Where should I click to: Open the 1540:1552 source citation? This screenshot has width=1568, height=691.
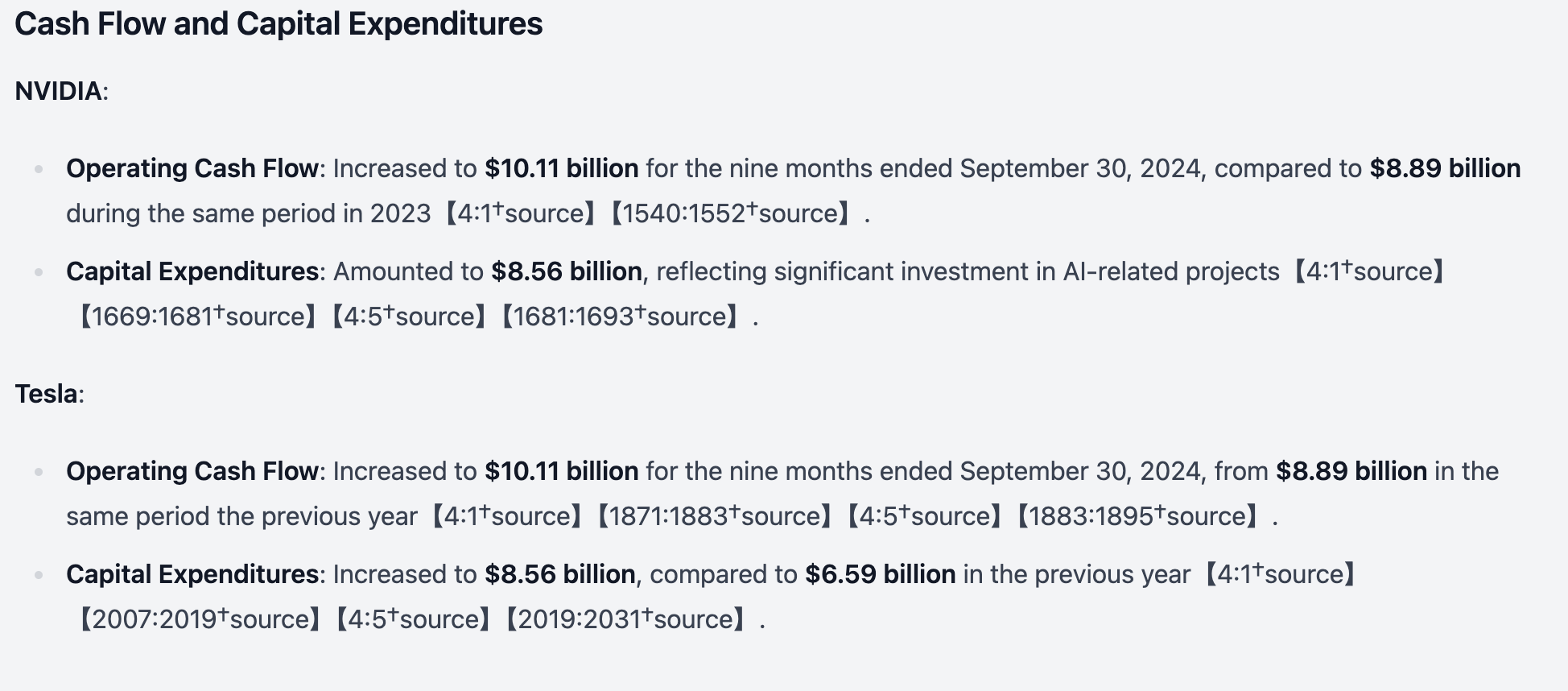(731, 213)
